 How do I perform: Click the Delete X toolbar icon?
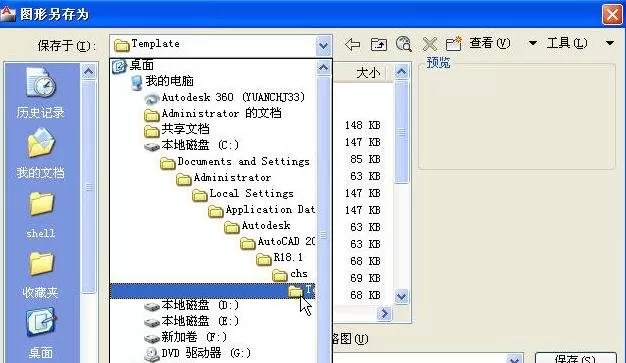[x=430, y=44]
